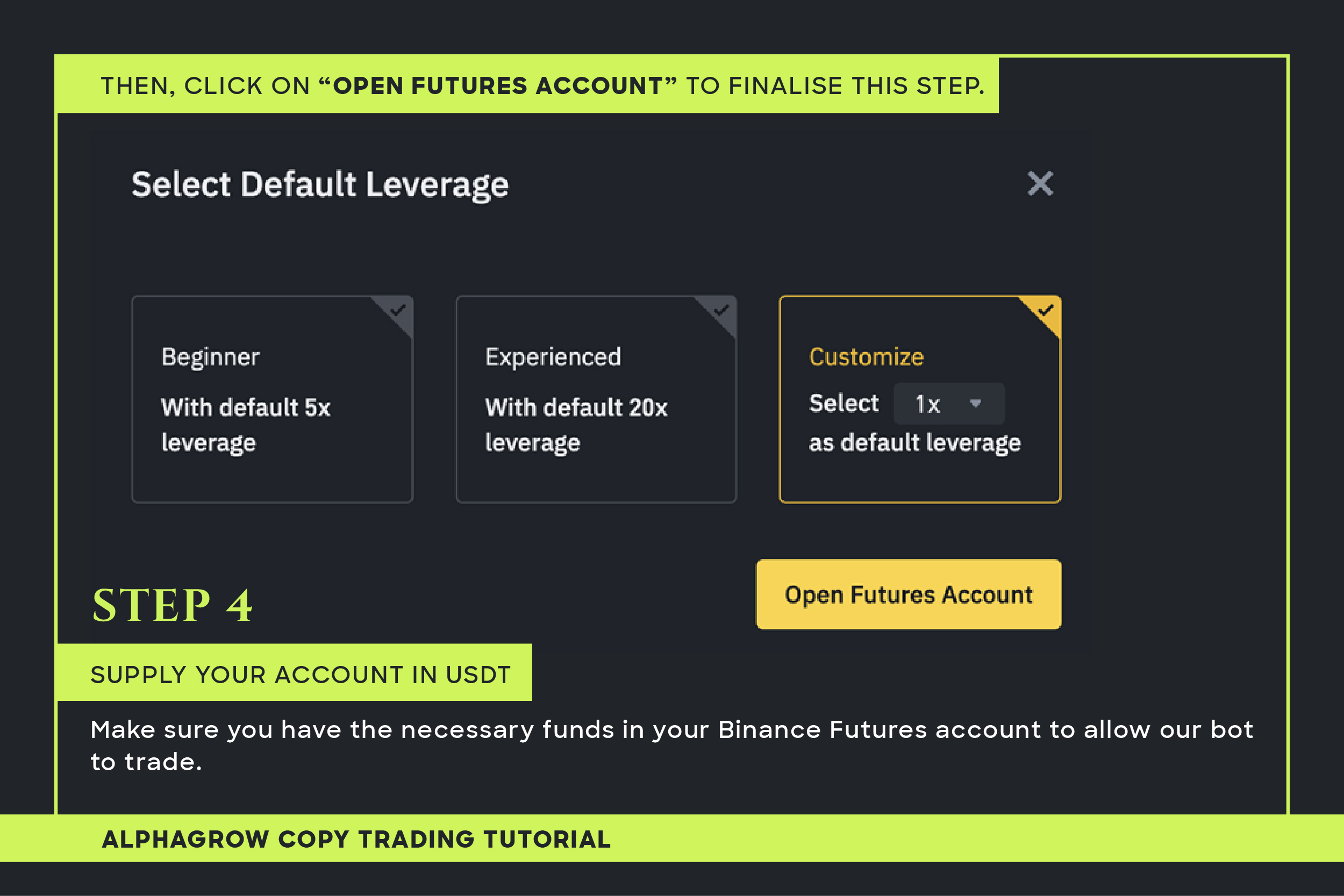Select the Experienced label
Screen dimensions: 1344x896
(553, 357)
